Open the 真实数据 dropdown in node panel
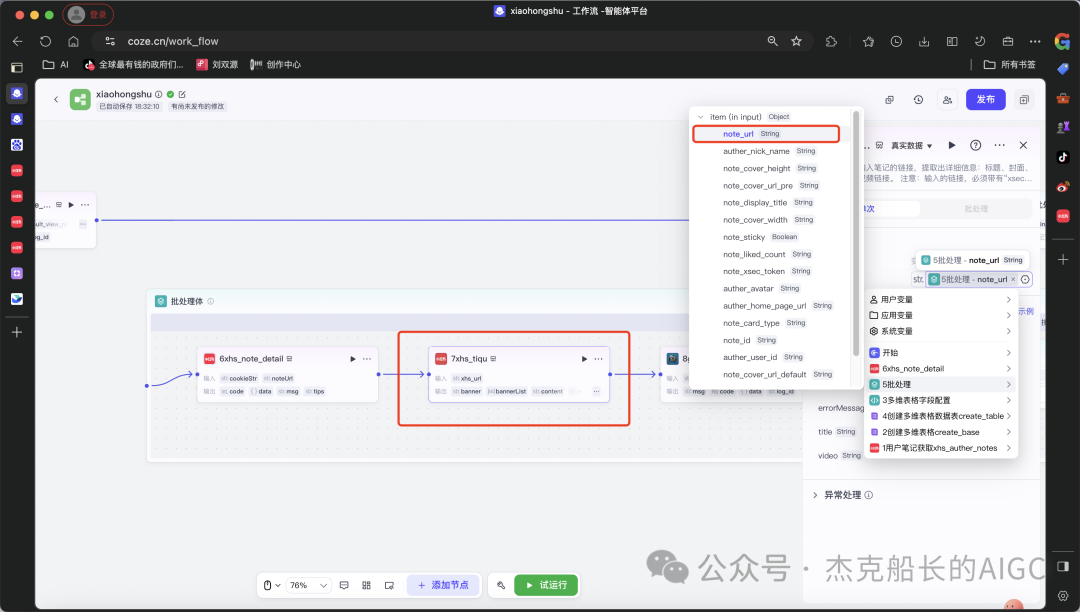This screenshot has width=1080, height=612. tap(911, 145)
